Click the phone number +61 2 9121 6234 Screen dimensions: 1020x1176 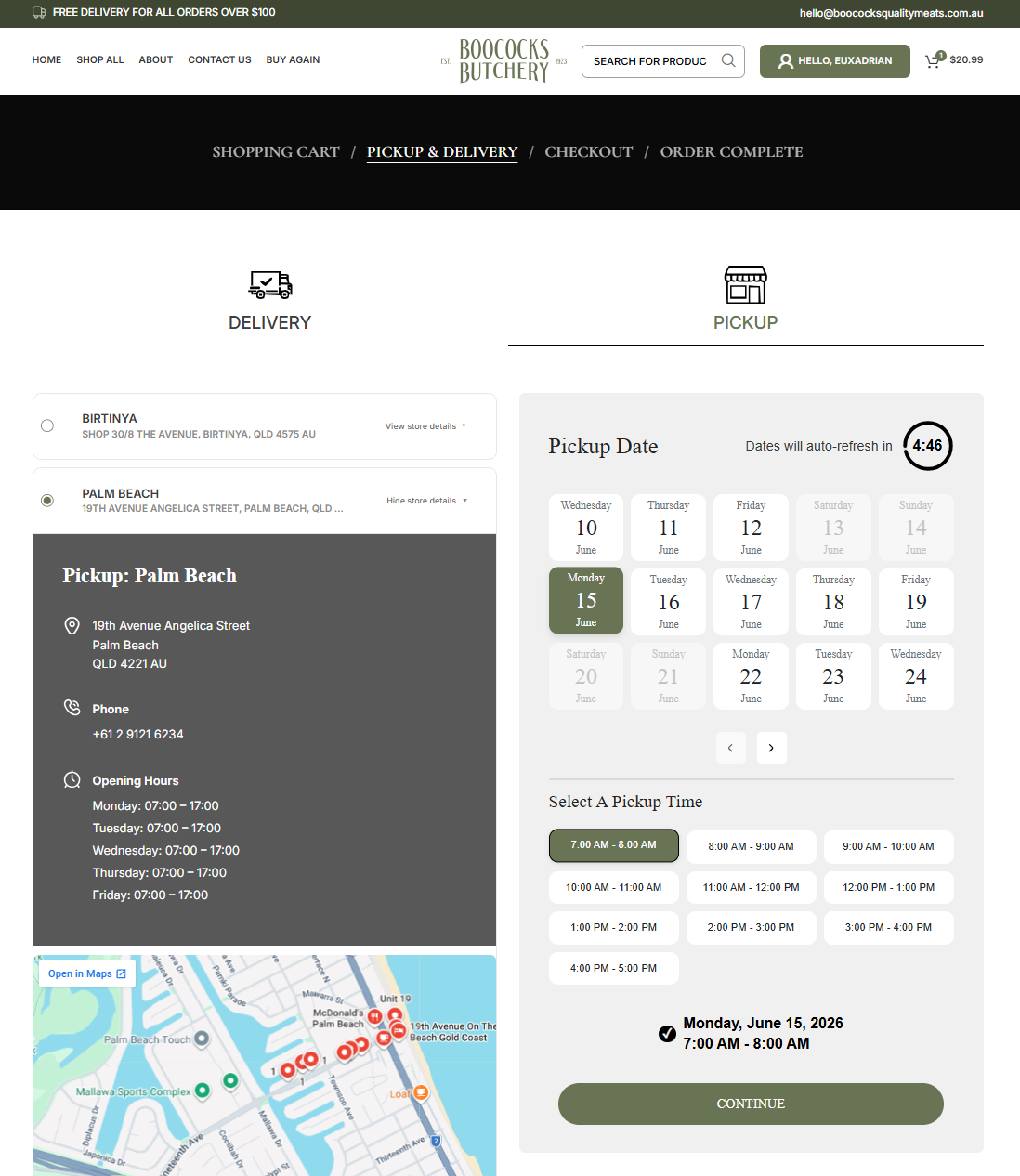(138, 734)
